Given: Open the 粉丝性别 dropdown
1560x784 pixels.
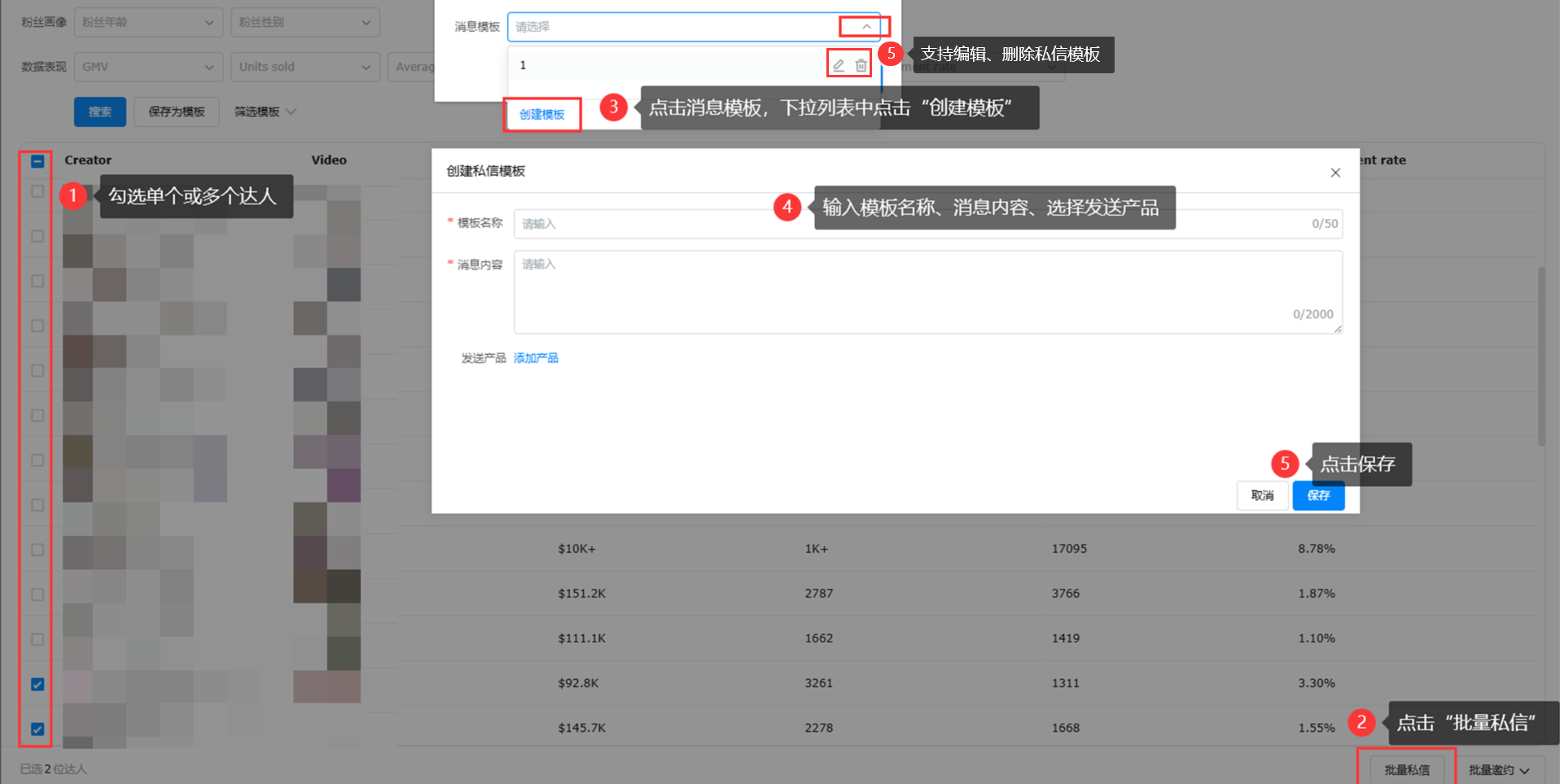Looking at the screenshot, I should 305,23.
